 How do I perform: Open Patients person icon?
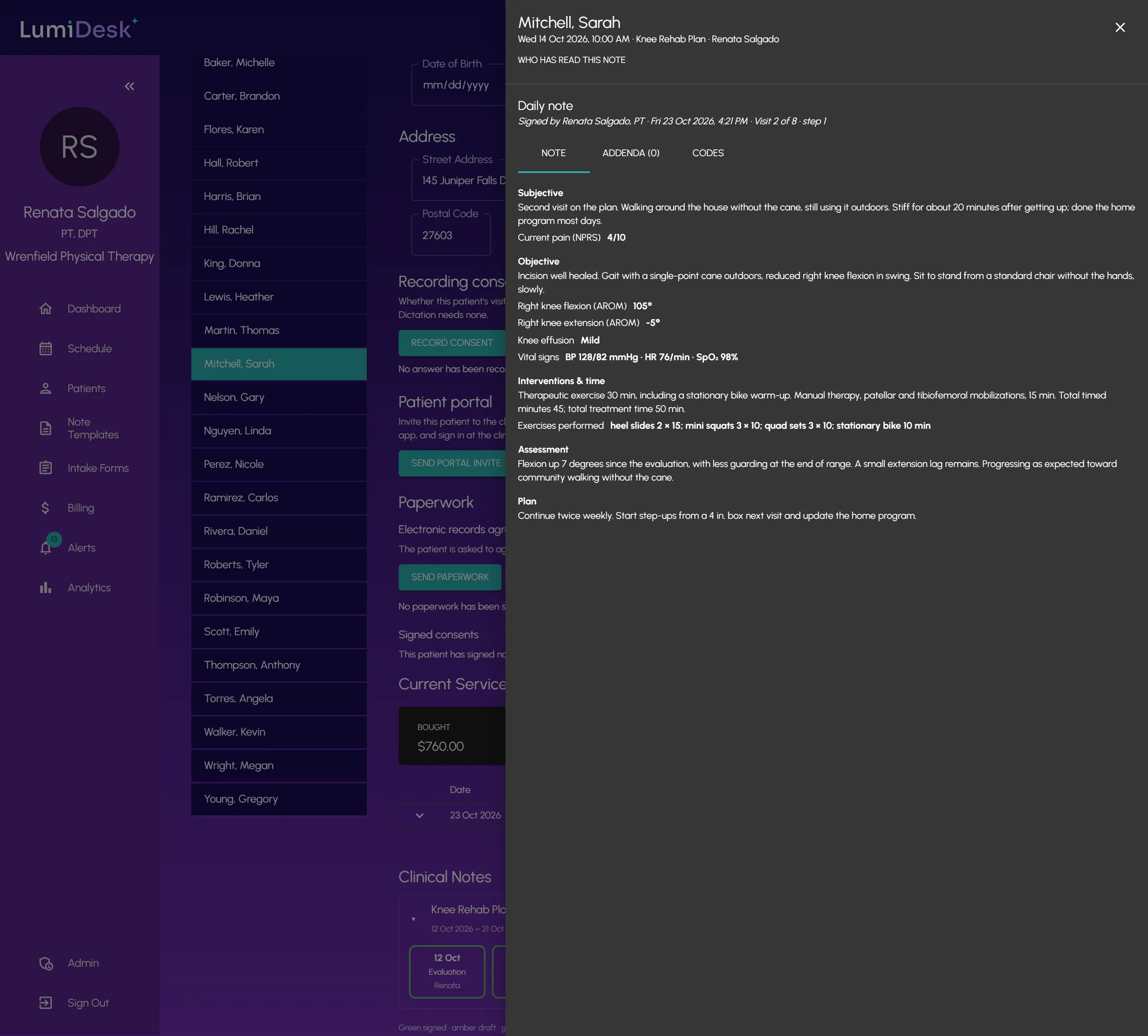(45, 388)
